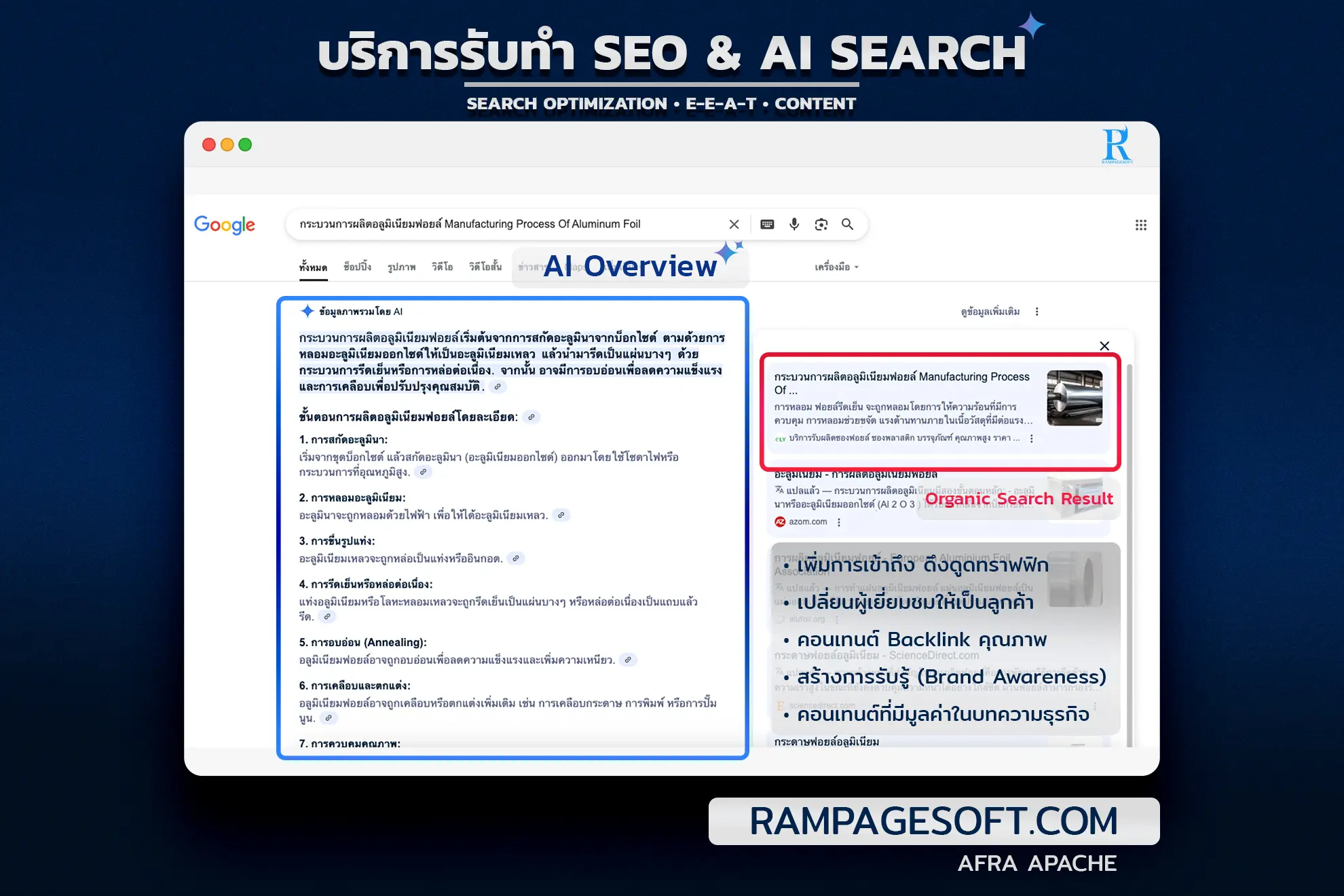The width and height of the screenshot is (1344, 896).
Task: Click the magnifying glass search button
Action: coord(848,224)
